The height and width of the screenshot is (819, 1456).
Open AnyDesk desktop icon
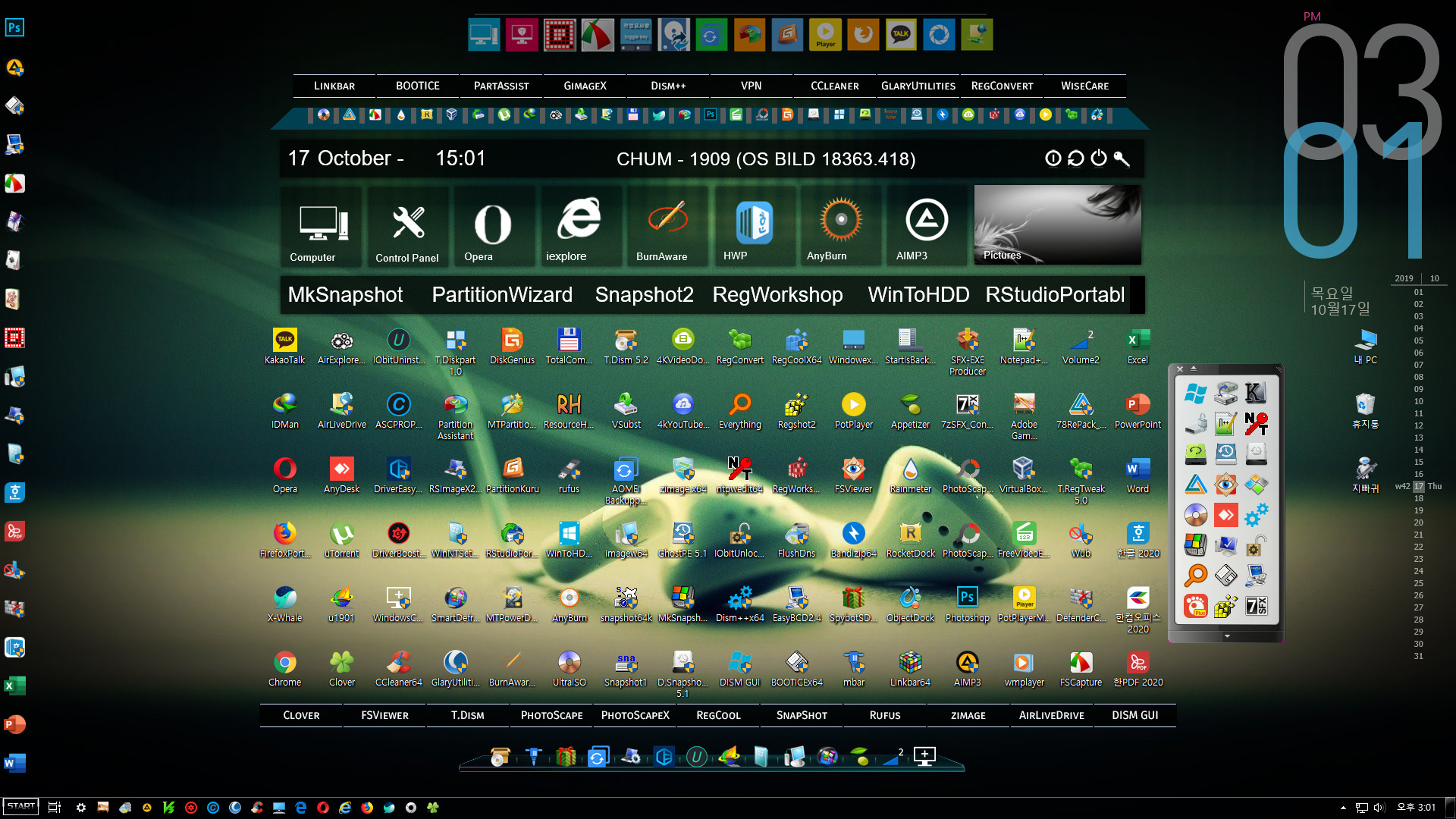coord(341,475)
